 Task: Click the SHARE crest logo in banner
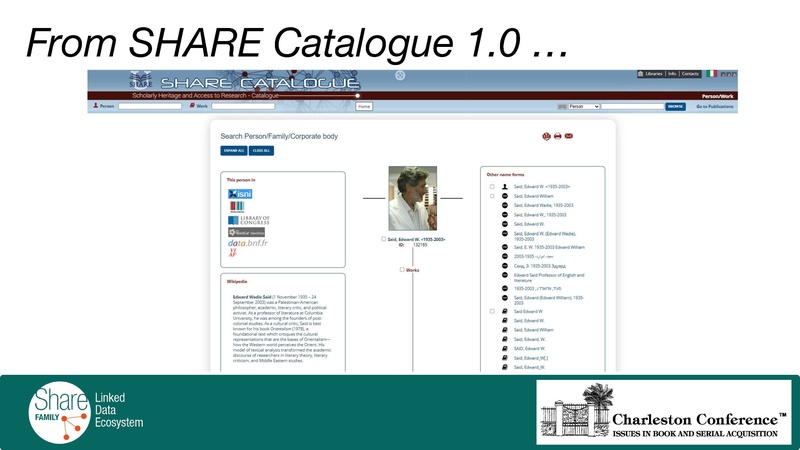140,80
